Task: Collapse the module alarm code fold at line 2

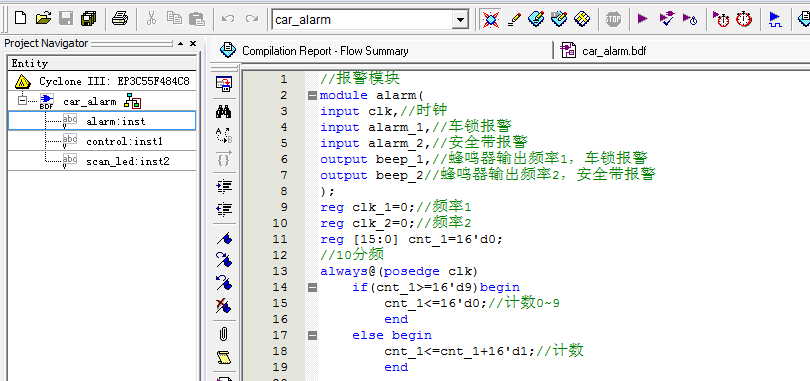Action: coord(312,96)
